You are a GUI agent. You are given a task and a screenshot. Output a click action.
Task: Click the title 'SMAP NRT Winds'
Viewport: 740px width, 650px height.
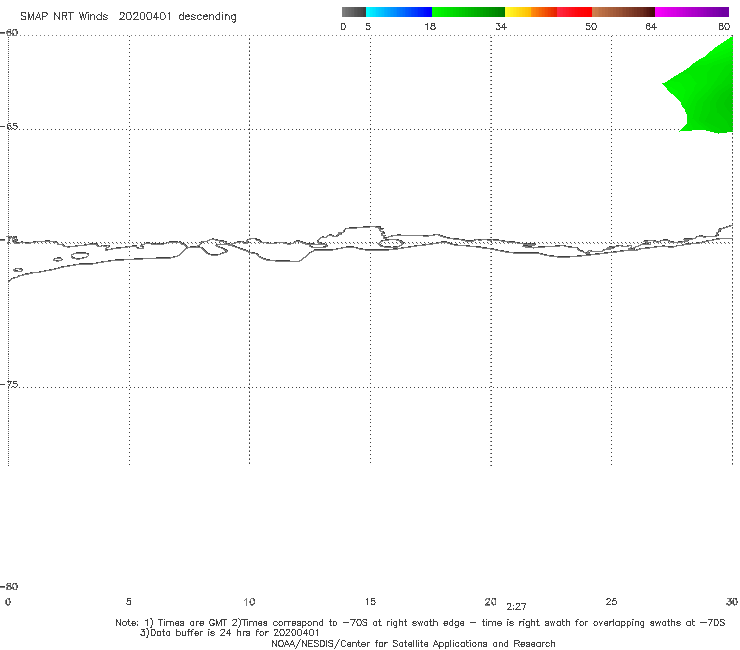[x=64, y=16]
